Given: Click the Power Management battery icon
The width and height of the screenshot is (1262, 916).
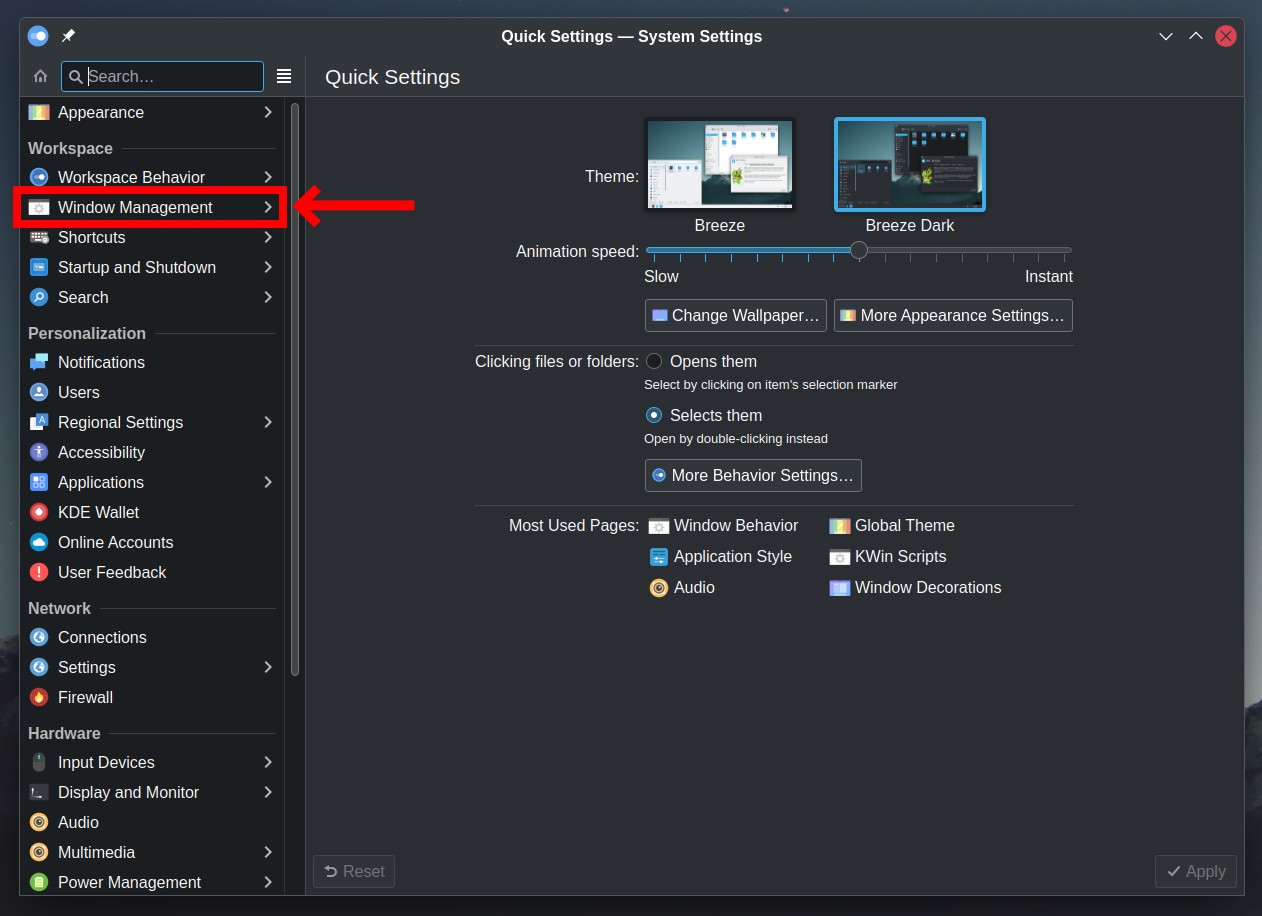Looking at the screenshot, I should pos(39,882).
